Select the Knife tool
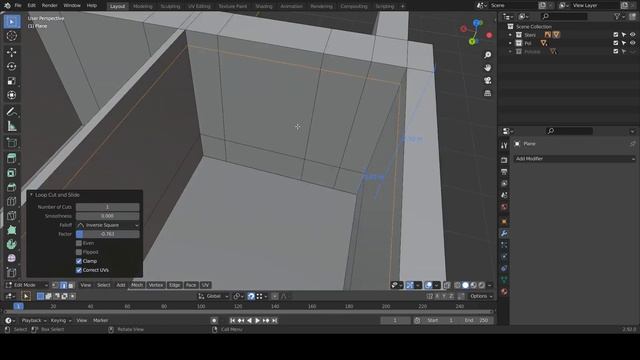Image resolution: width=640 pixels, height=360 pixels. 11,216
